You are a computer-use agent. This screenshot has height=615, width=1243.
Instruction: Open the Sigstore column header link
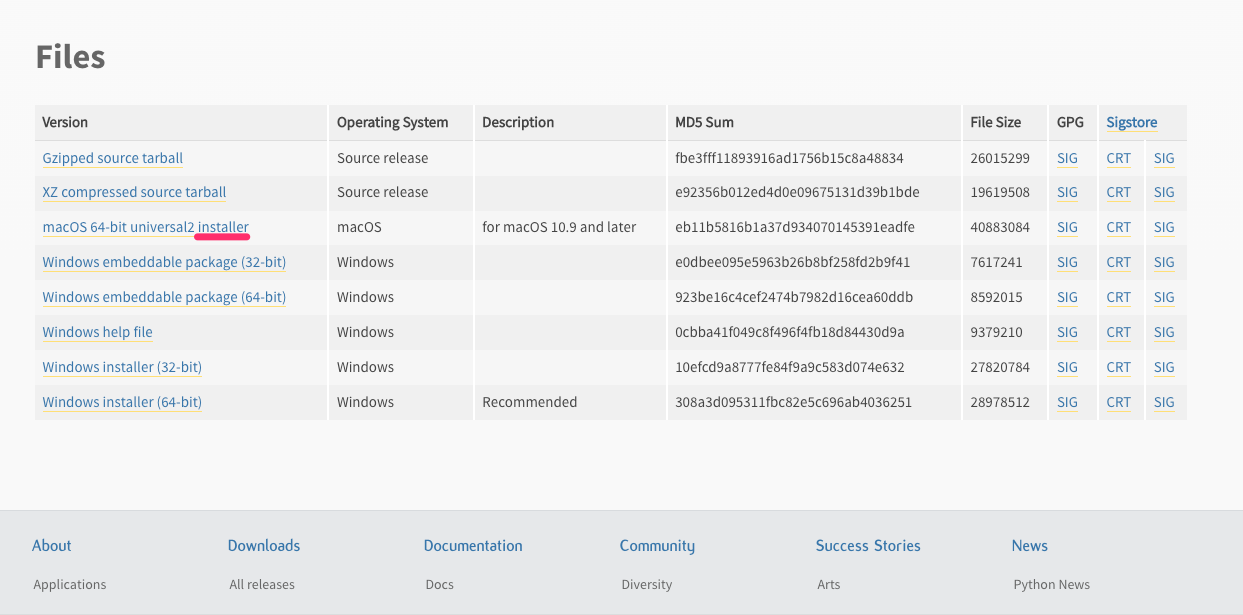click(1132, 122)
